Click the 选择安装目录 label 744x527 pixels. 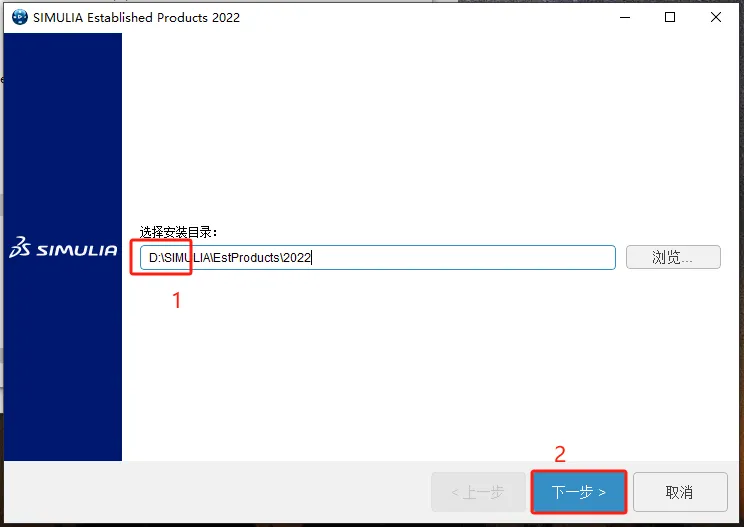[178, 232]
